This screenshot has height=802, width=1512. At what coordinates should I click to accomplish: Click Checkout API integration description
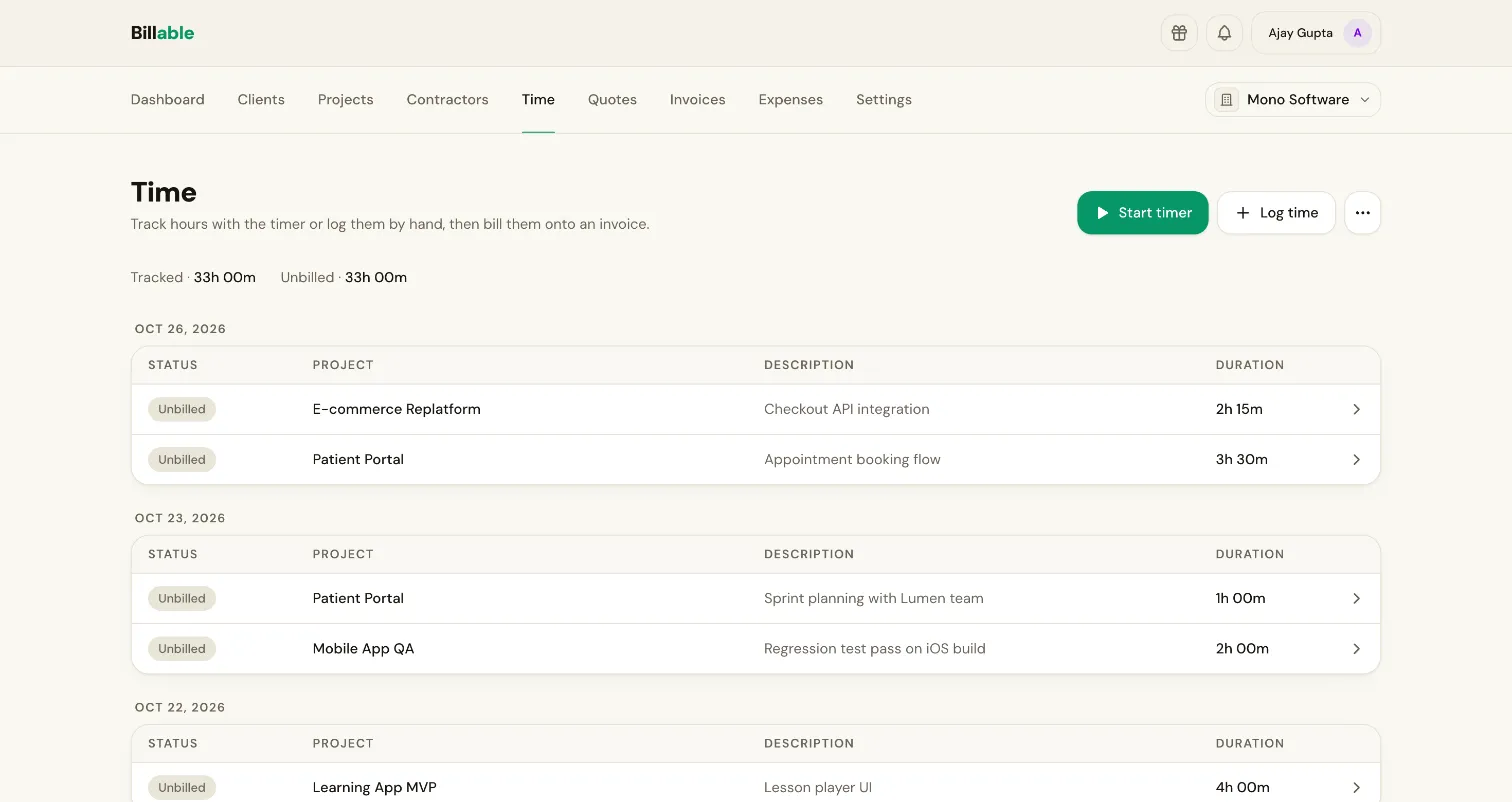click(x=847, y=409)
